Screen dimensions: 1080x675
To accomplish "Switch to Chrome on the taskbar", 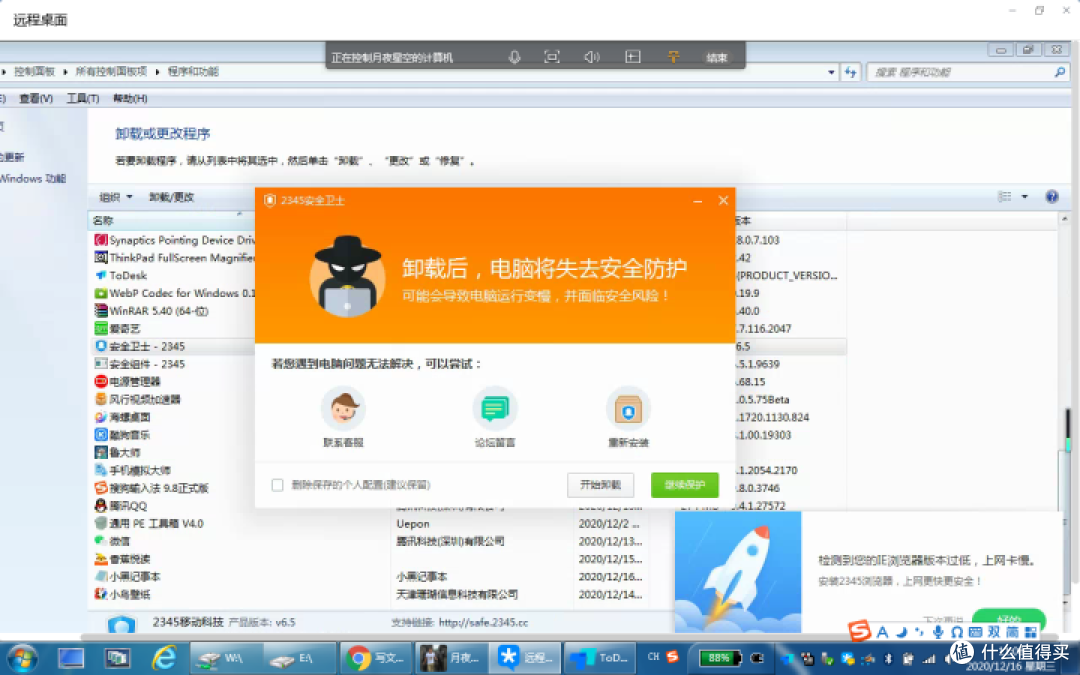I will point(375,658).
